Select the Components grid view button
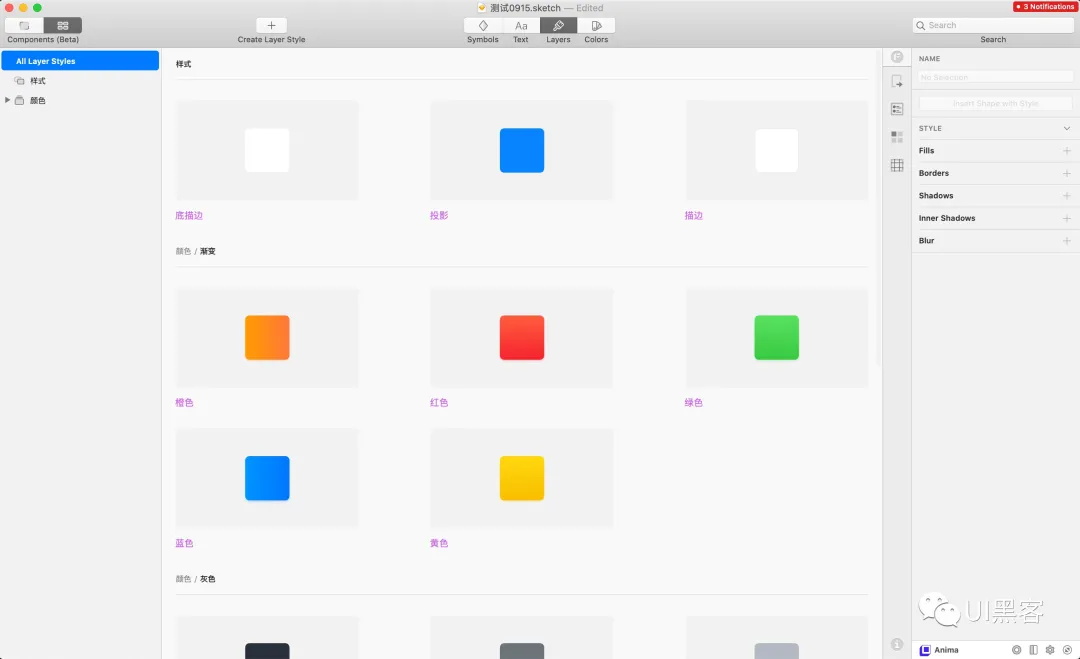This screenshot has width=1080, height=659. tap(63, 25)
